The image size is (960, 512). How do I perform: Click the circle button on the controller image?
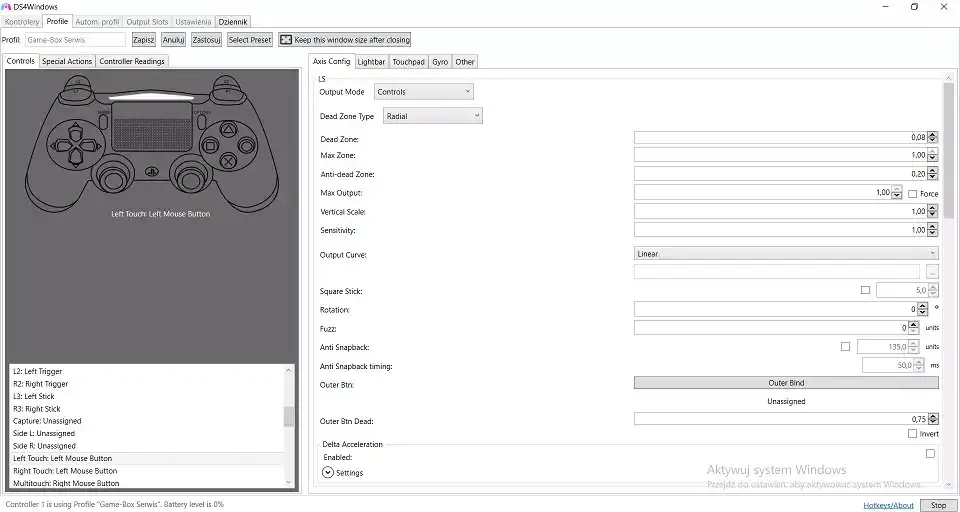246,146
